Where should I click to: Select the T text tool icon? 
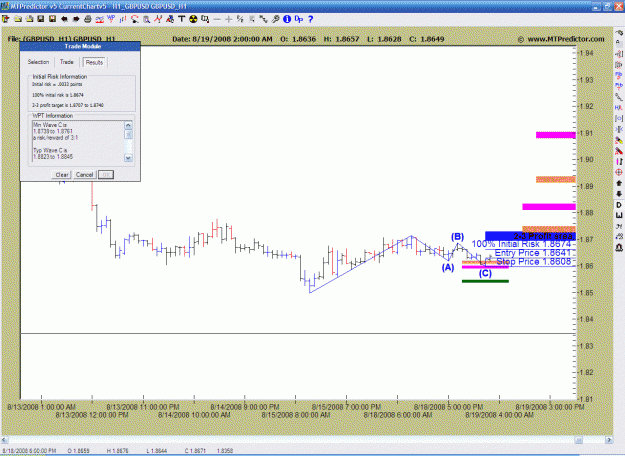[x=181, y=19]
